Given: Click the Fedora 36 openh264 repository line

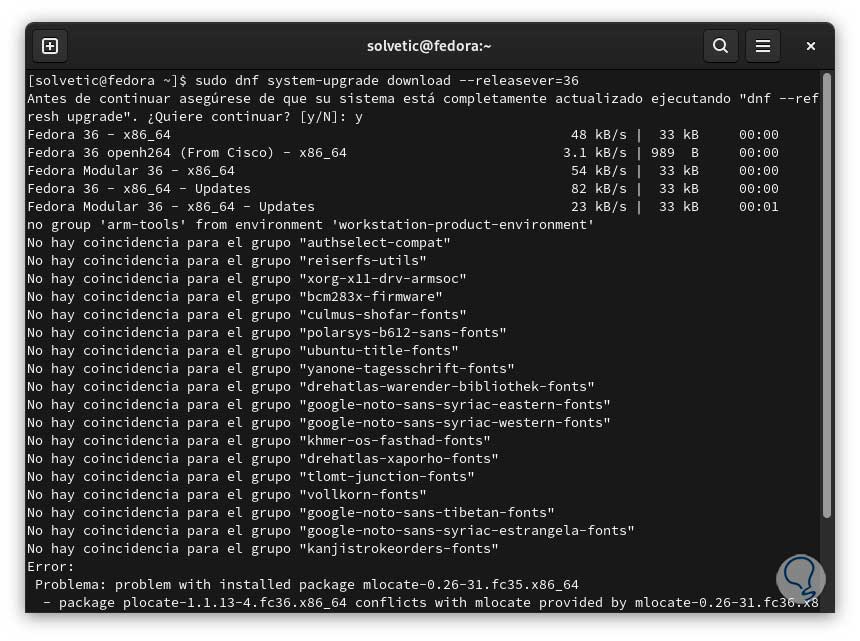Looking at the screenshot, I should coord(187,153).
